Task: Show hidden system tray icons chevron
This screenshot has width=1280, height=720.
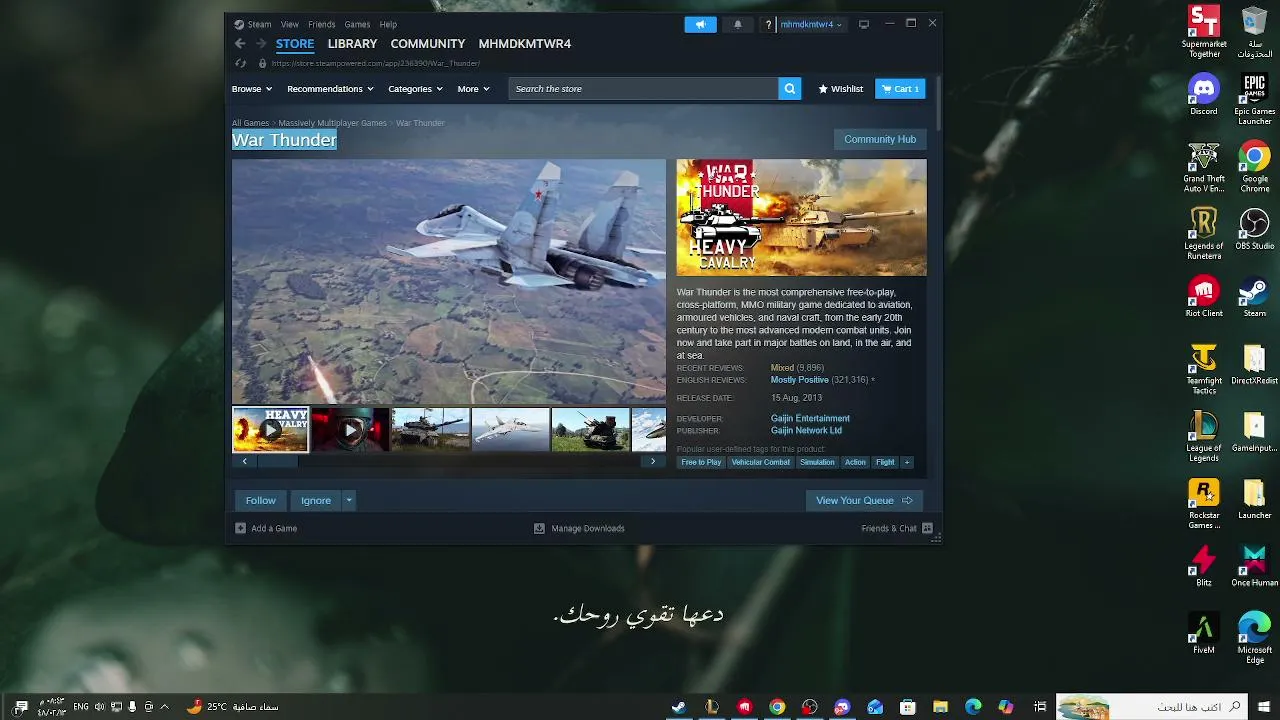Action: [x=165, y=707]
